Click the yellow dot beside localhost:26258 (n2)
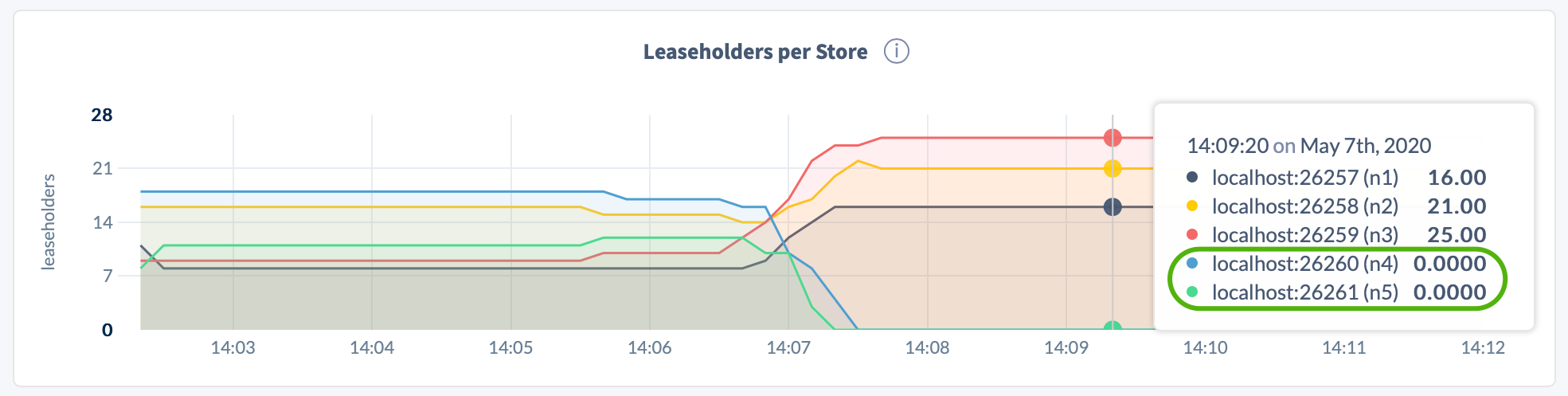 point(1192,206)
